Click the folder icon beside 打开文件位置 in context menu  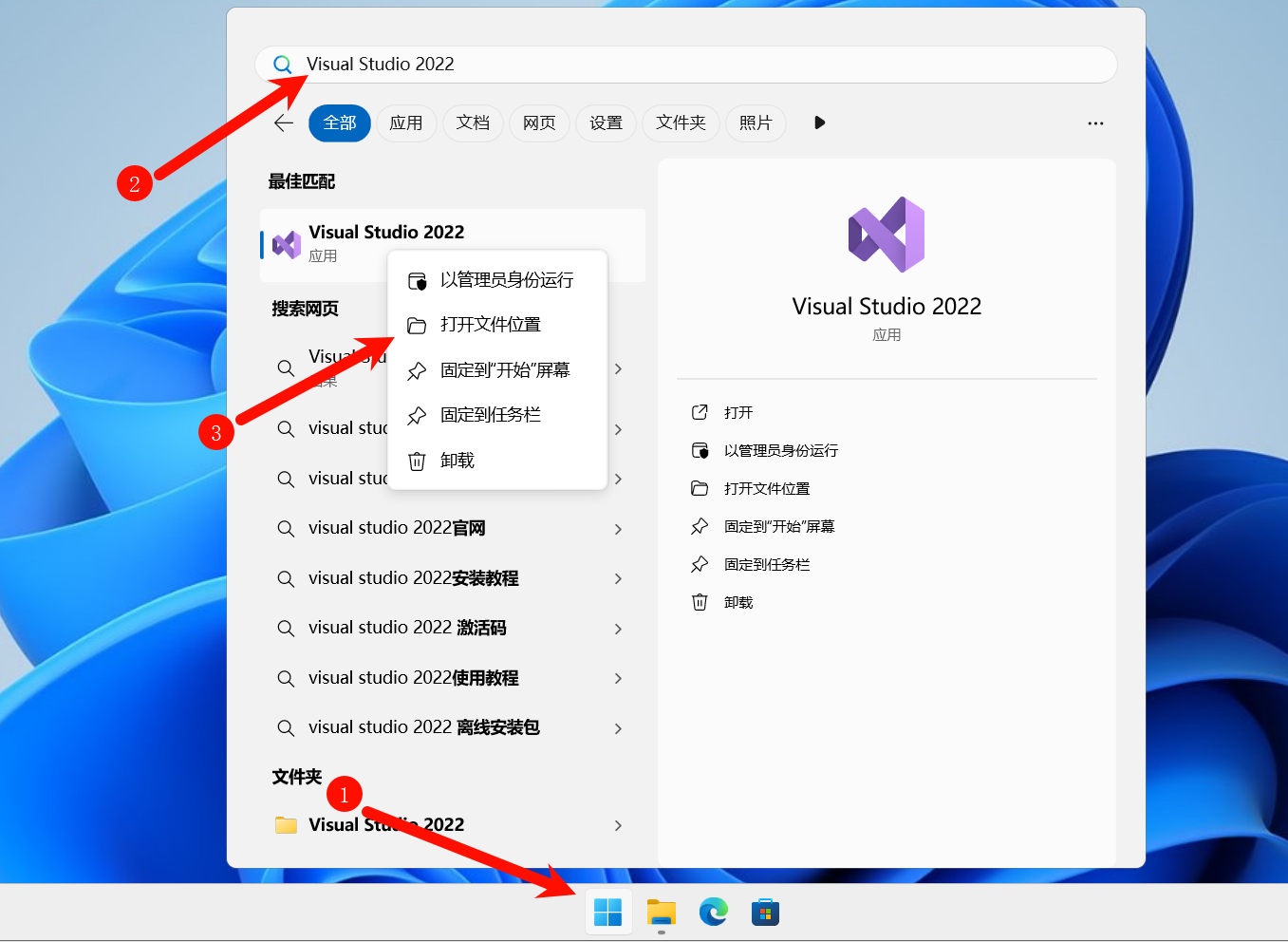coord(417,326)
